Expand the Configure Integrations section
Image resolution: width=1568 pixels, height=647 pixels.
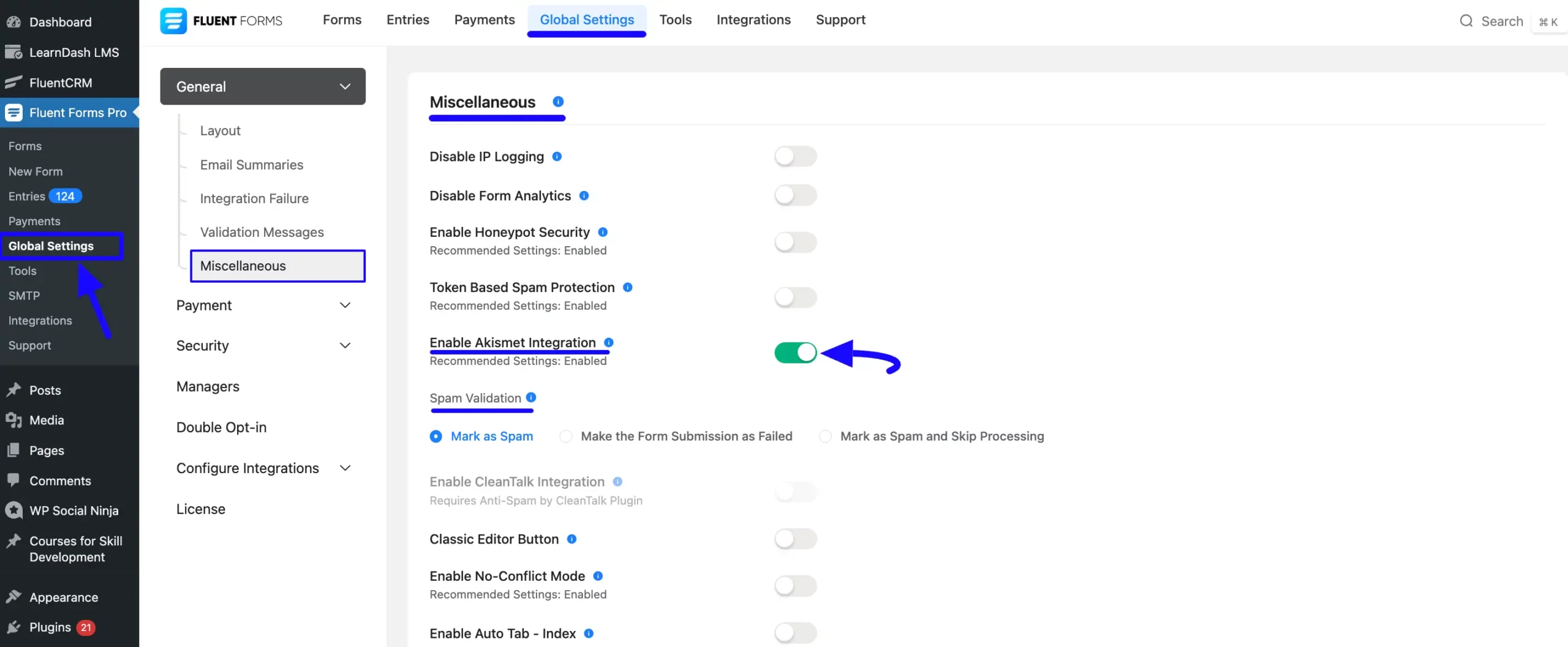click(263, 468)
